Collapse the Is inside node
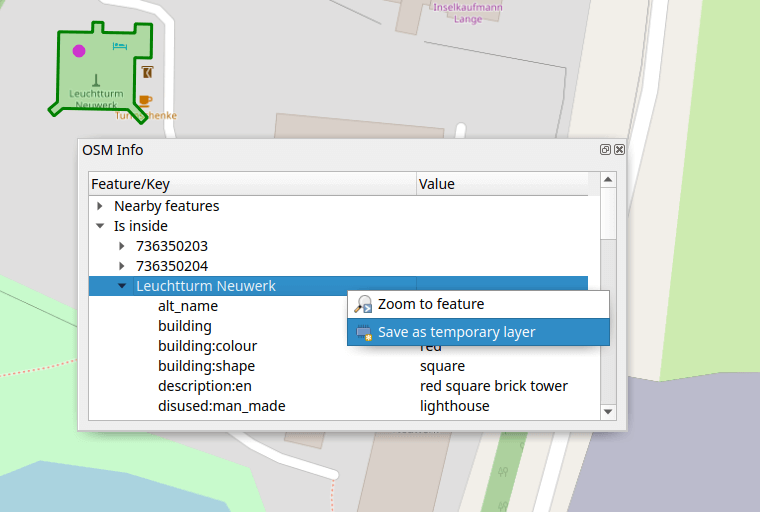Image resolution: width=760 pixels, height=512 pixels. click(100, 226)
